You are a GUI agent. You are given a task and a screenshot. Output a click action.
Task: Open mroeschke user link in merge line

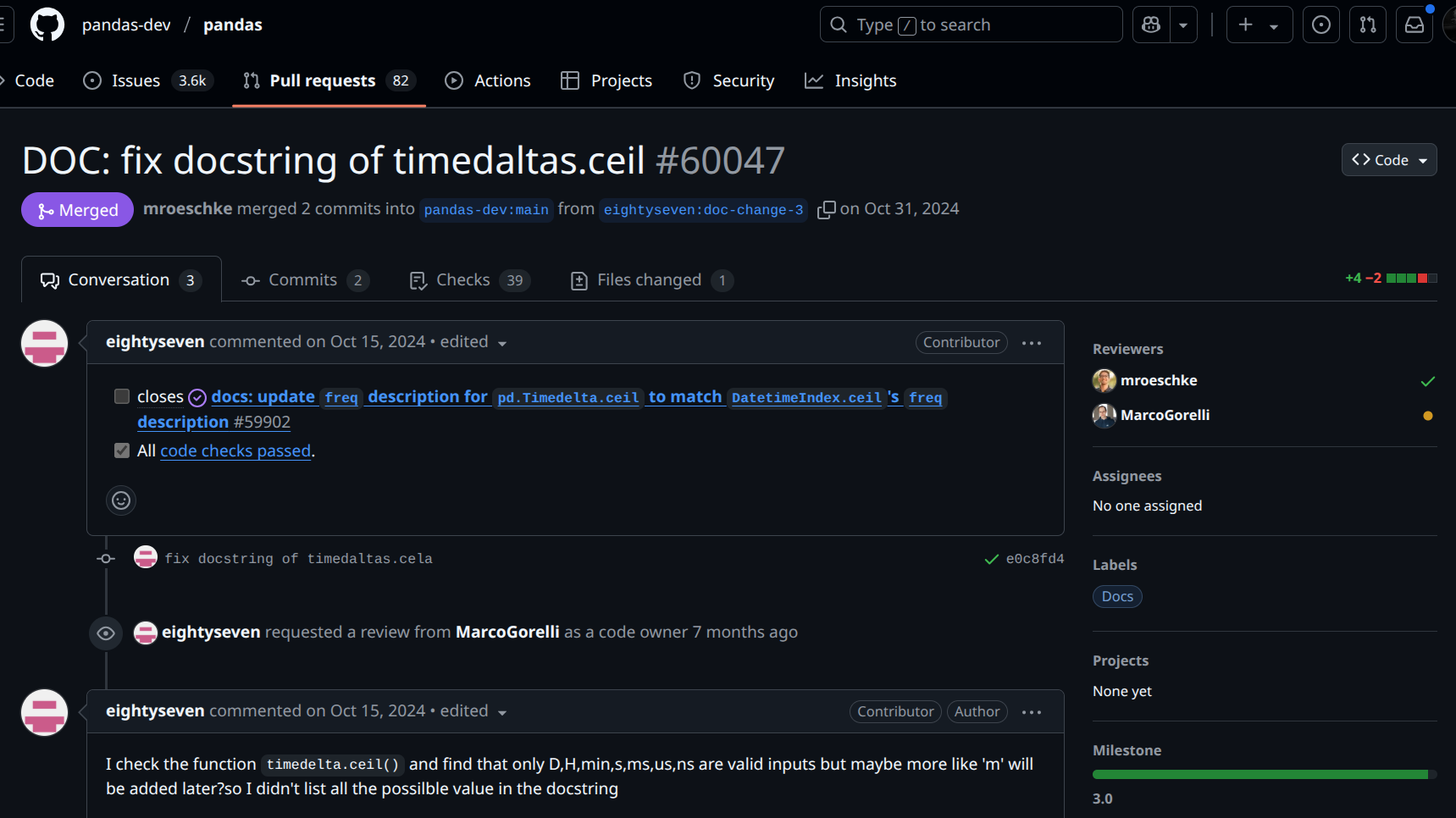pyautogui.click(x=187, y=208)
